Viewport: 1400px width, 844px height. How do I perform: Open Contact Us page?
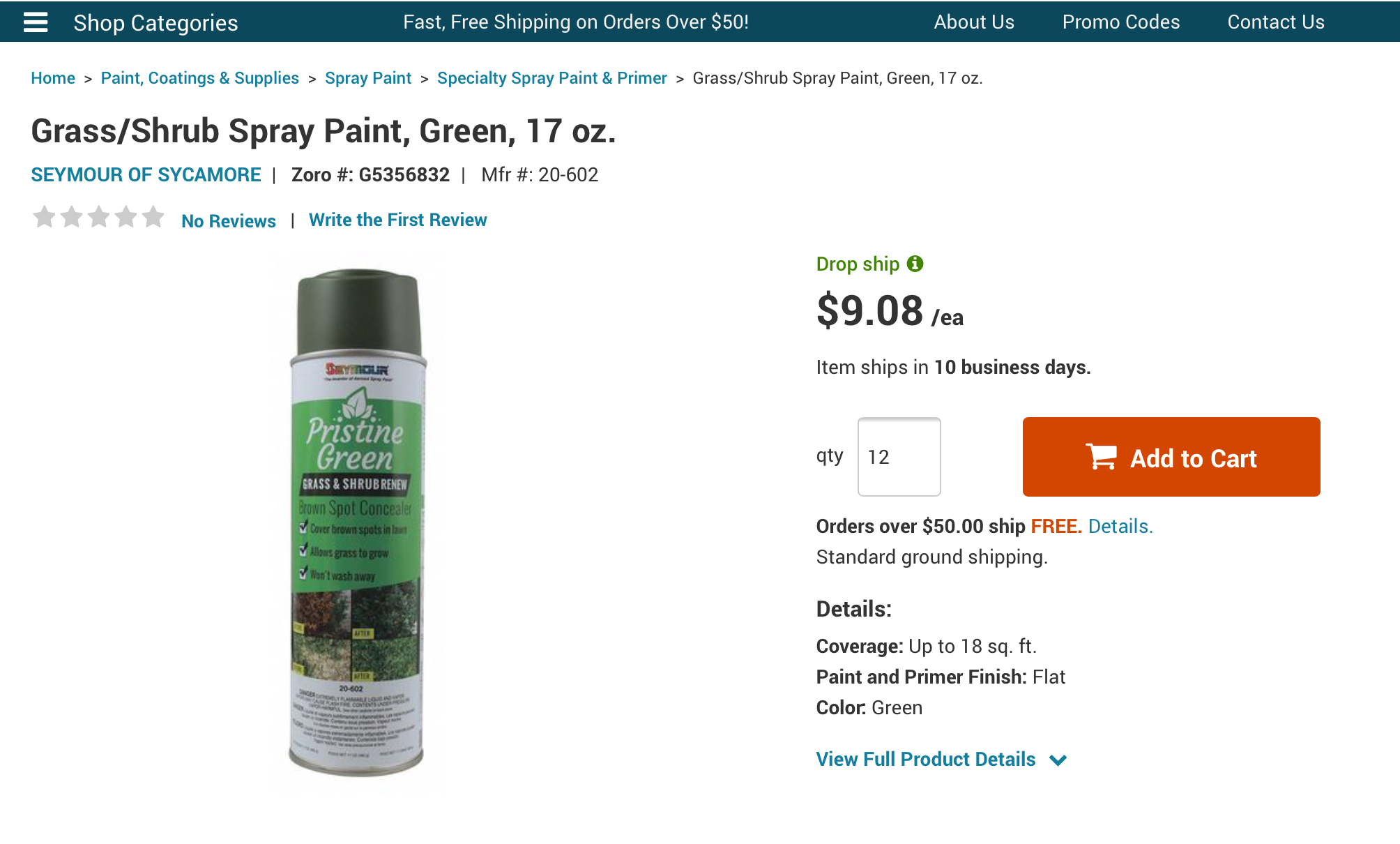point(1275,22)
